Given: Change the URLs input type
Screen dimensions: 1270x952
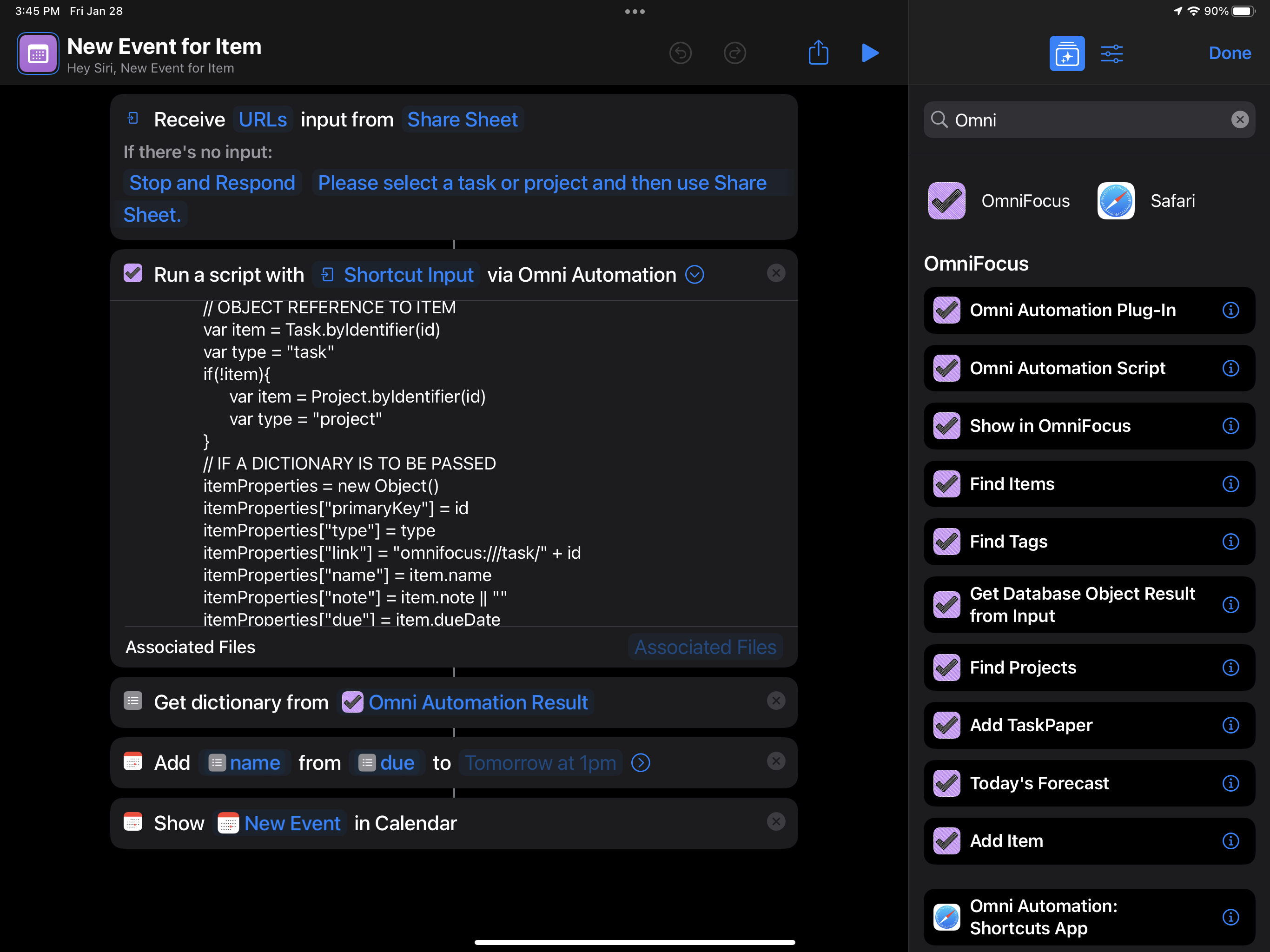Looking at the screenshot, I should [262, 119].
